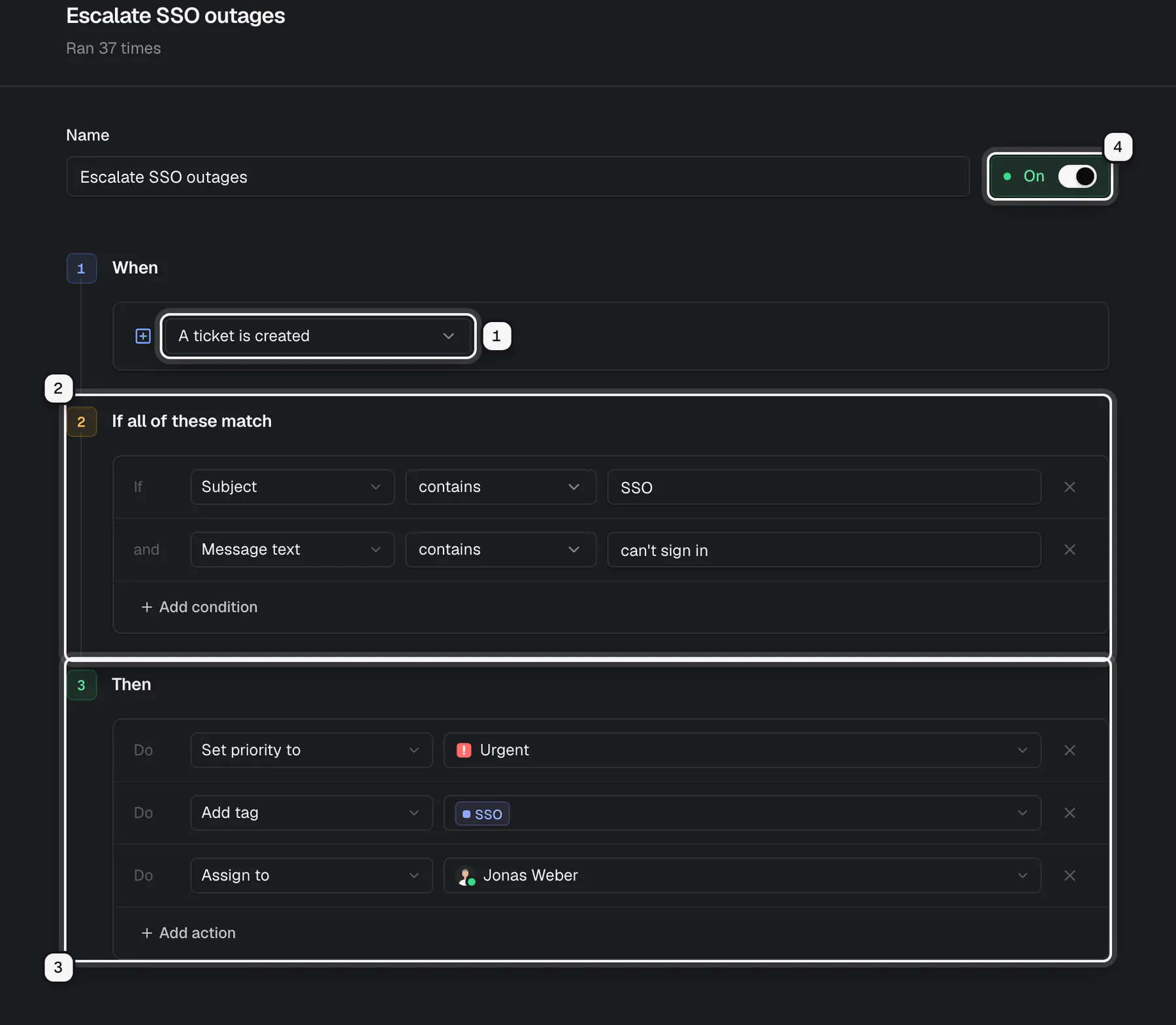Click the 'Ran 37 times' text
The image size is (1176, 1025).
(113, 48)
